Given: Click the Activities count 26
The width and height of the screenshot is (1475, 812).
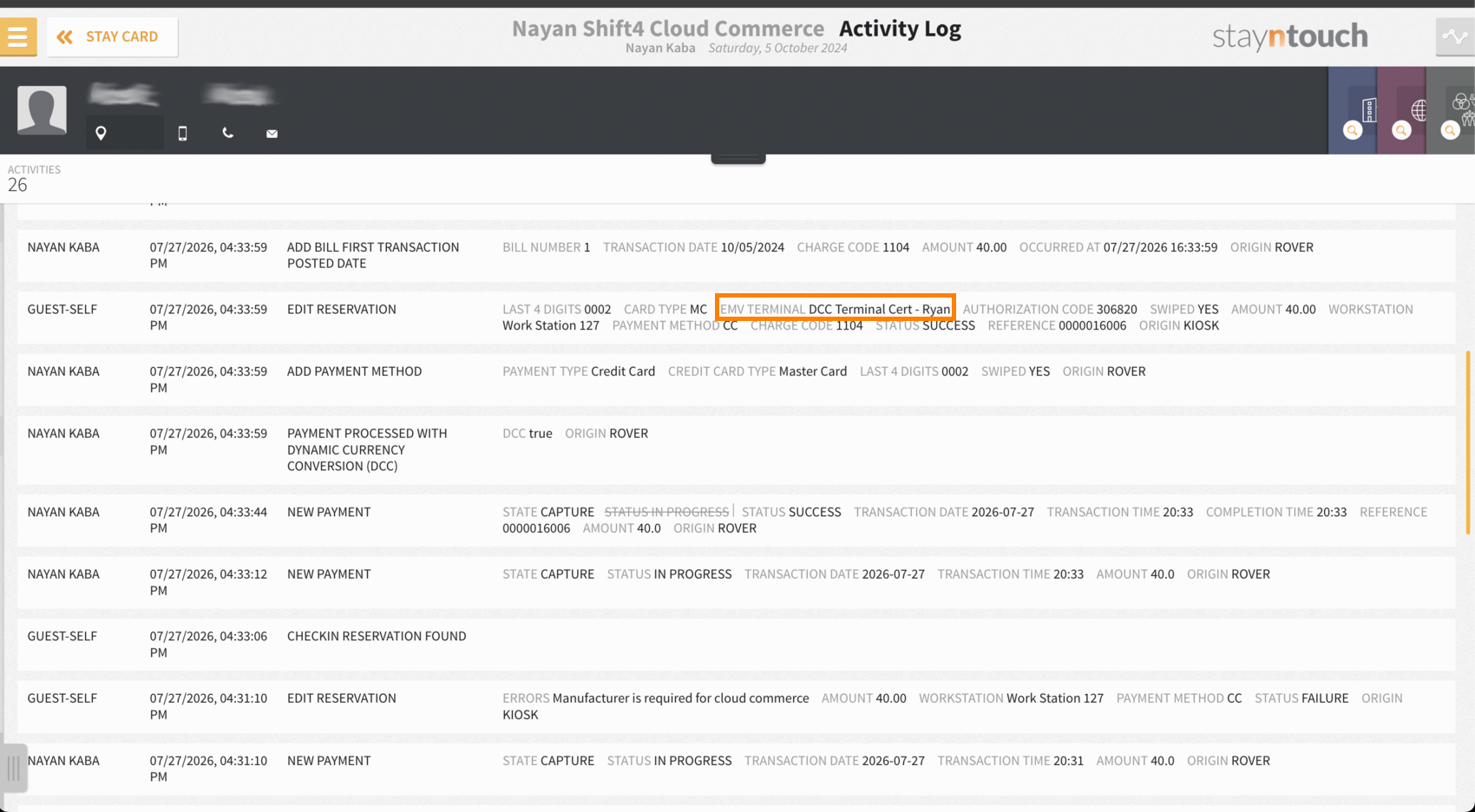Looking at the screenshot, I should [x=17, y=185].
